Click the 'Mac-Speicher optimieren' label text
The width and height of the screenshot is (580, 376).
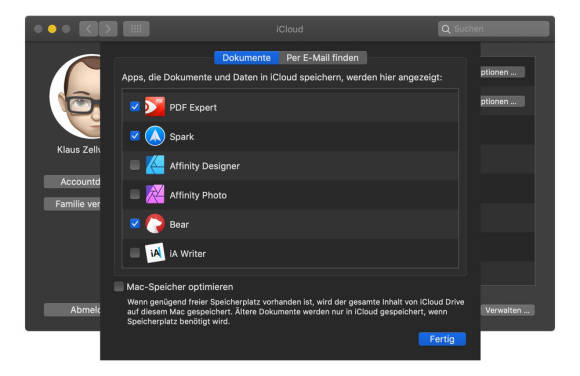(180, 287)
